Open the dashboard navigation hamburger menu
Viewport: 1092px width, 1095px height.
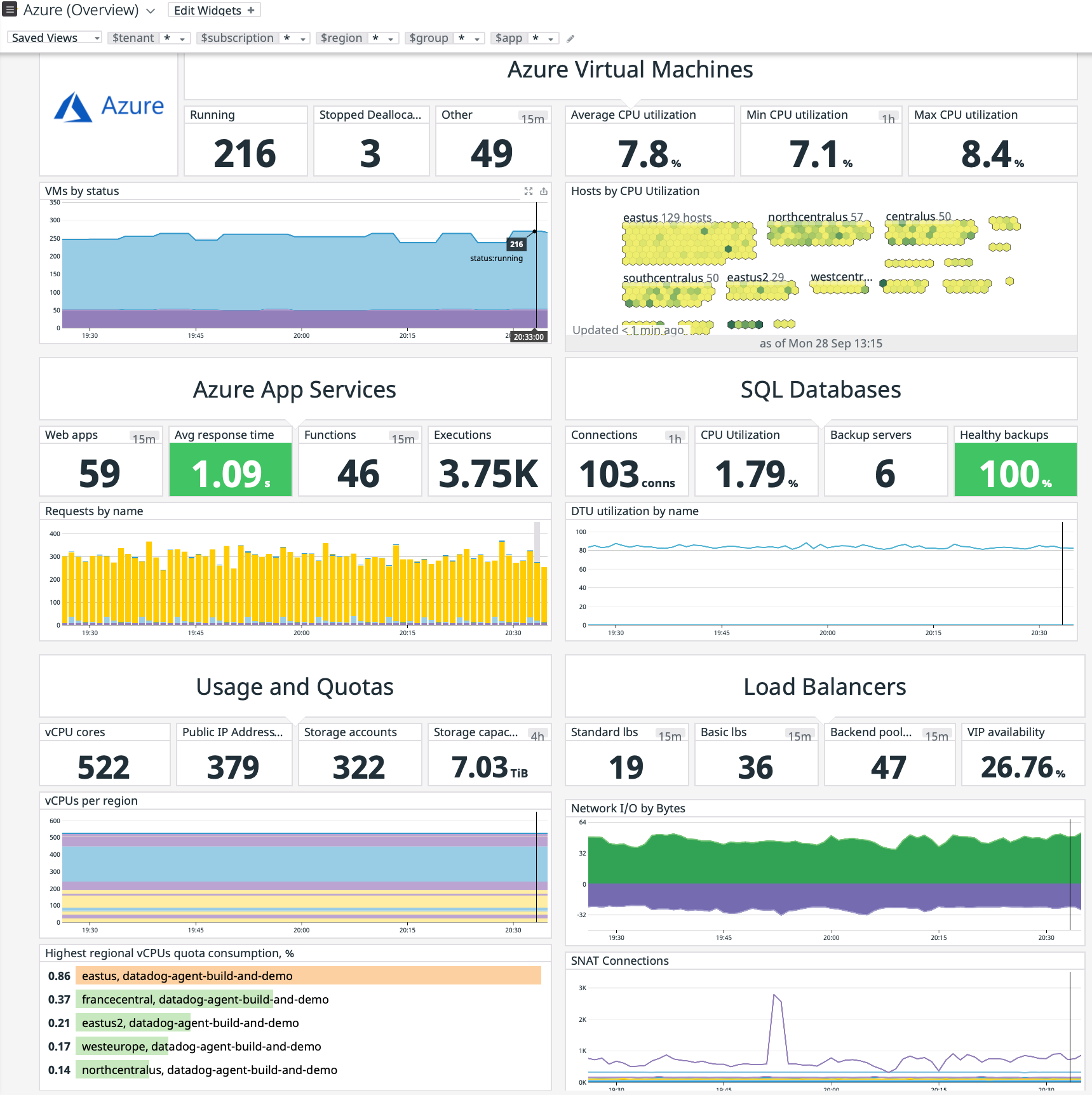pyautogui.click(x=10, y=10)
